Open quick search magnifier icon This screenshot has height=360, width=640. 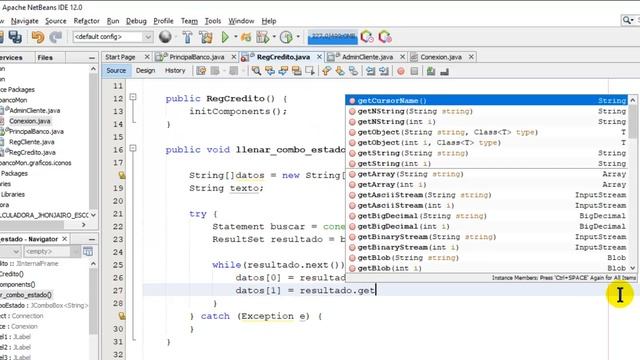click(627, 20)
